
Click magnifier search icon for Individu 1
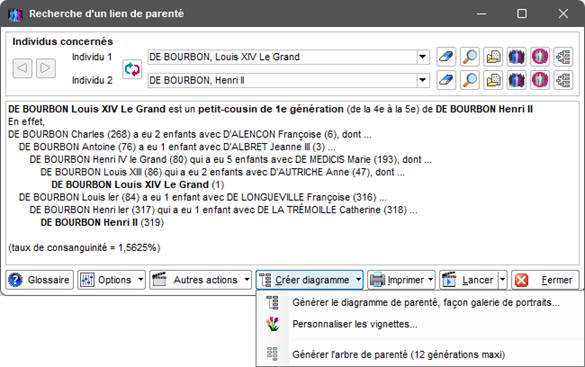tap(470, 57)
